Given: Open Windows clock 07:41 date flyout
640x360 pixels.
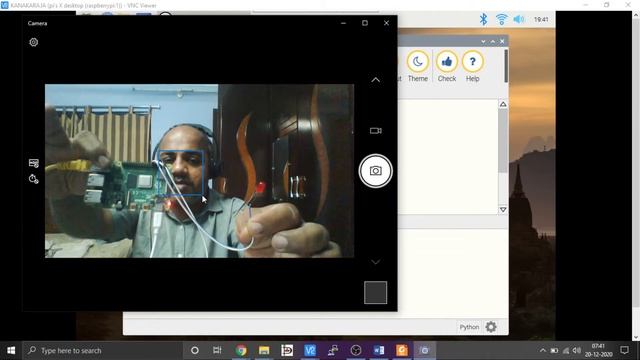Looking at the screenshot, I should point(598,350).
